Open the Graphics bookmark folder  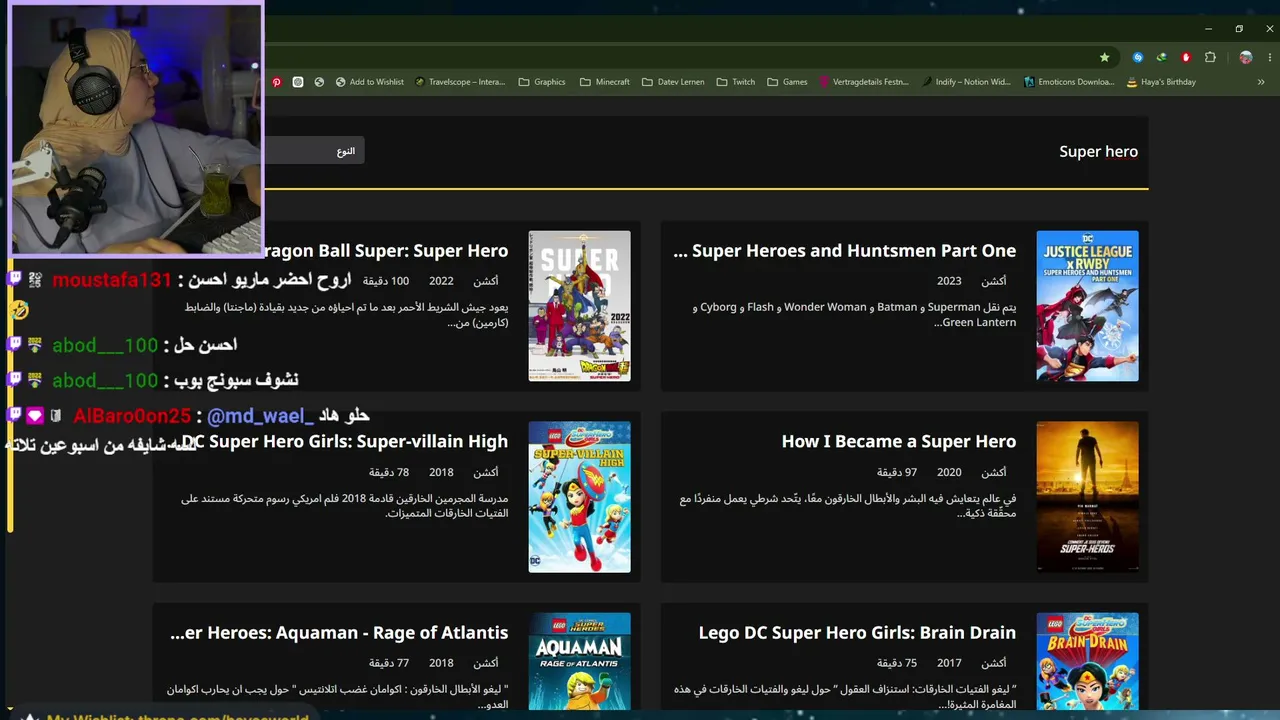point(542,82)
